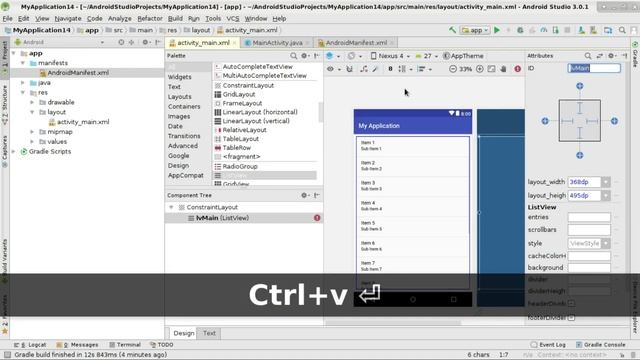The width and height of the screenshot is (640, 360).
Task: Switch to MainActivity.java tab
Action: [277, 42]
